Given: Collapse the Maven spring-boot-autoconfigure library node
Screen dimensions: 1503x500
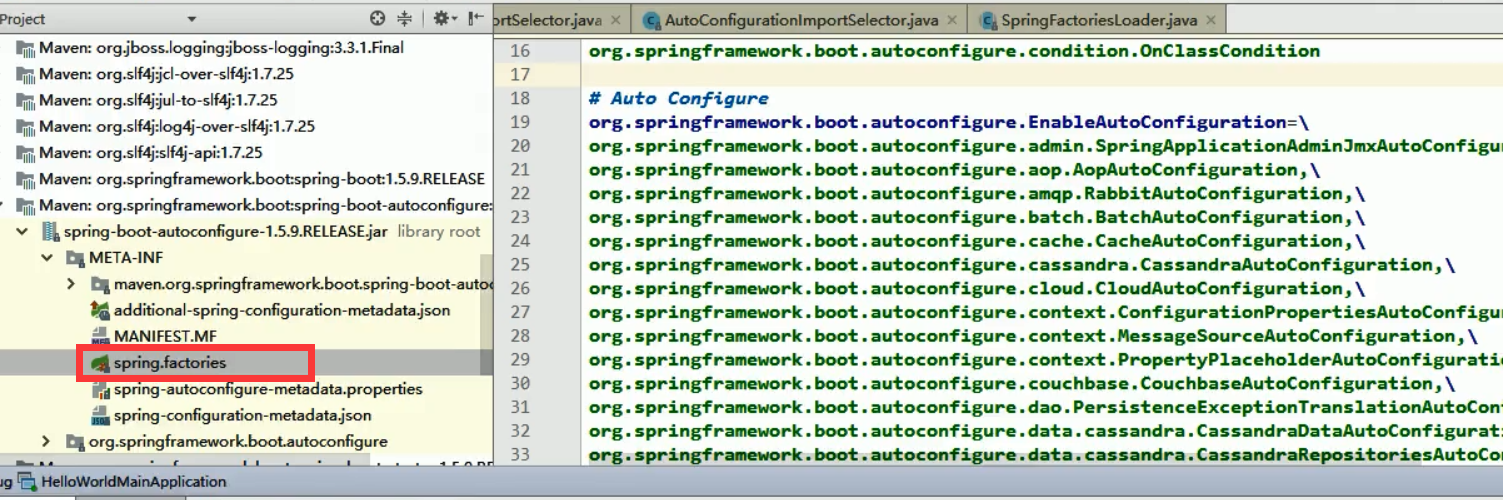Looking at the screenshot, I should point(3,205).
